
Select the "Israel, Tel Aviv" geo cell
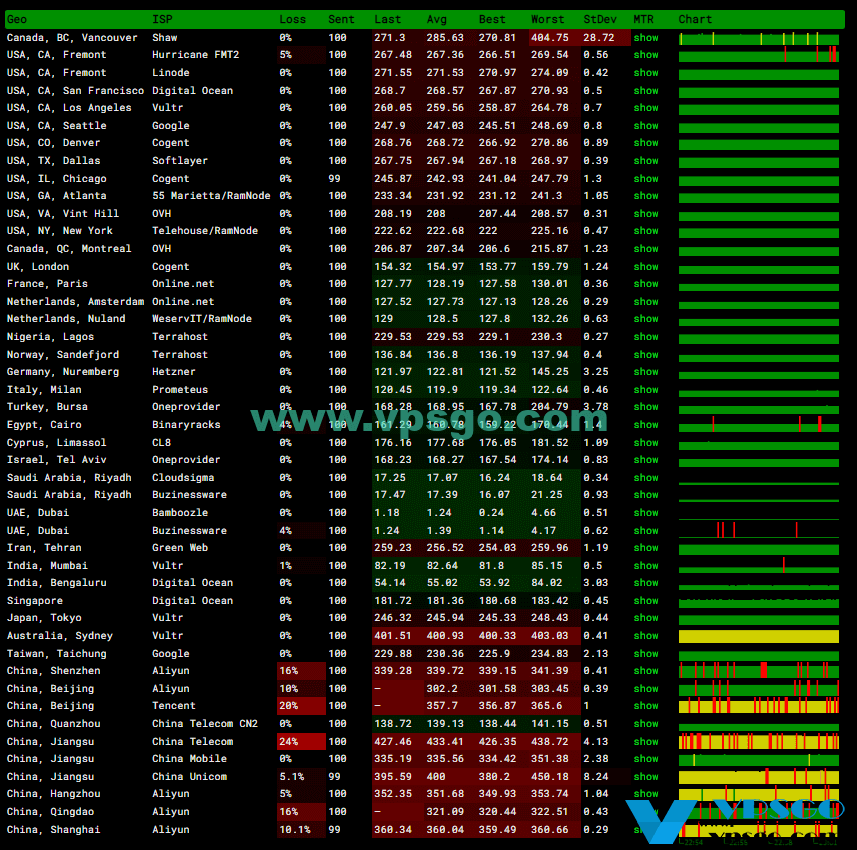[x=56, y=460]
